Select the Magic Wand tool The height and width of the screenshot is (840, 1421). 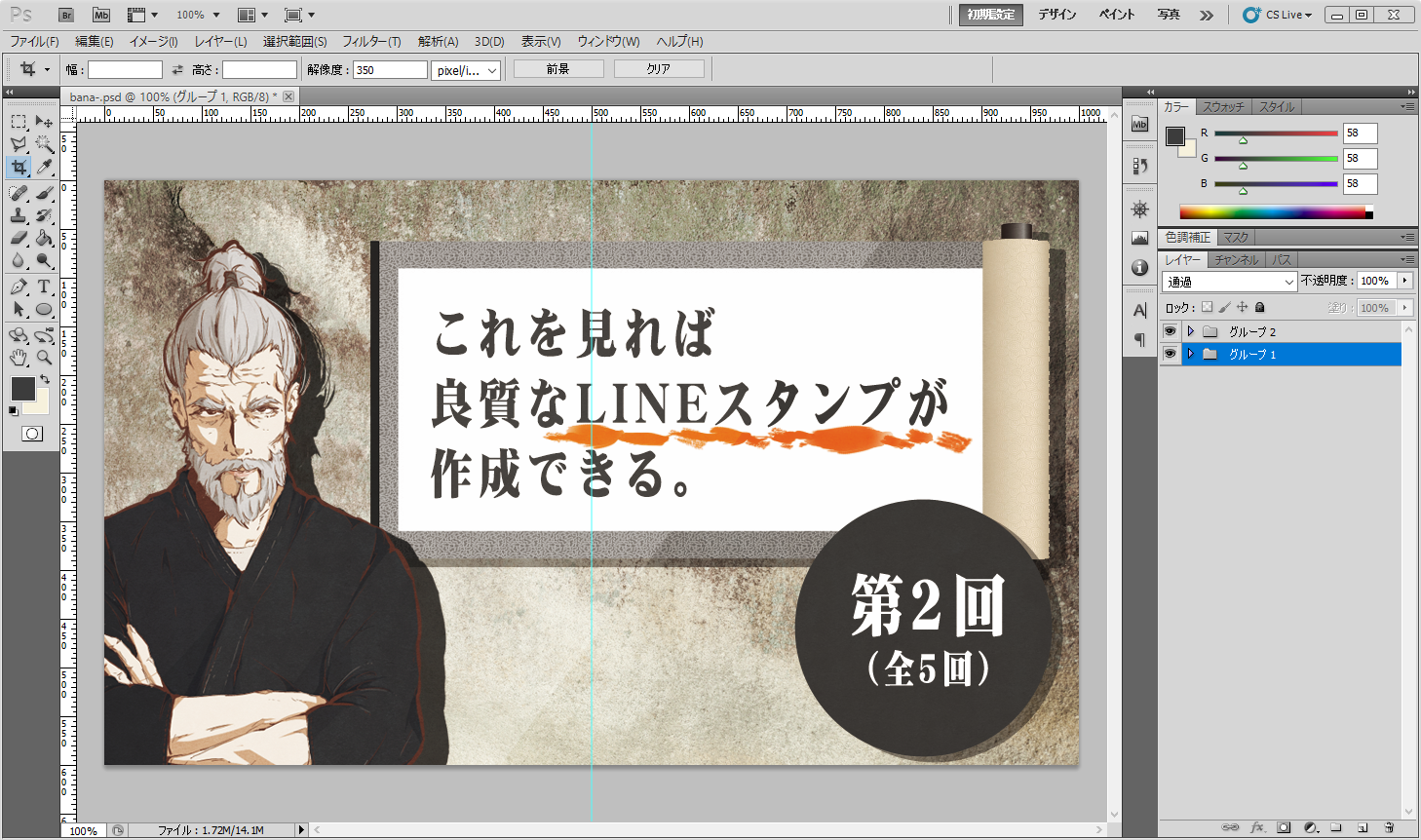(44, 144)
